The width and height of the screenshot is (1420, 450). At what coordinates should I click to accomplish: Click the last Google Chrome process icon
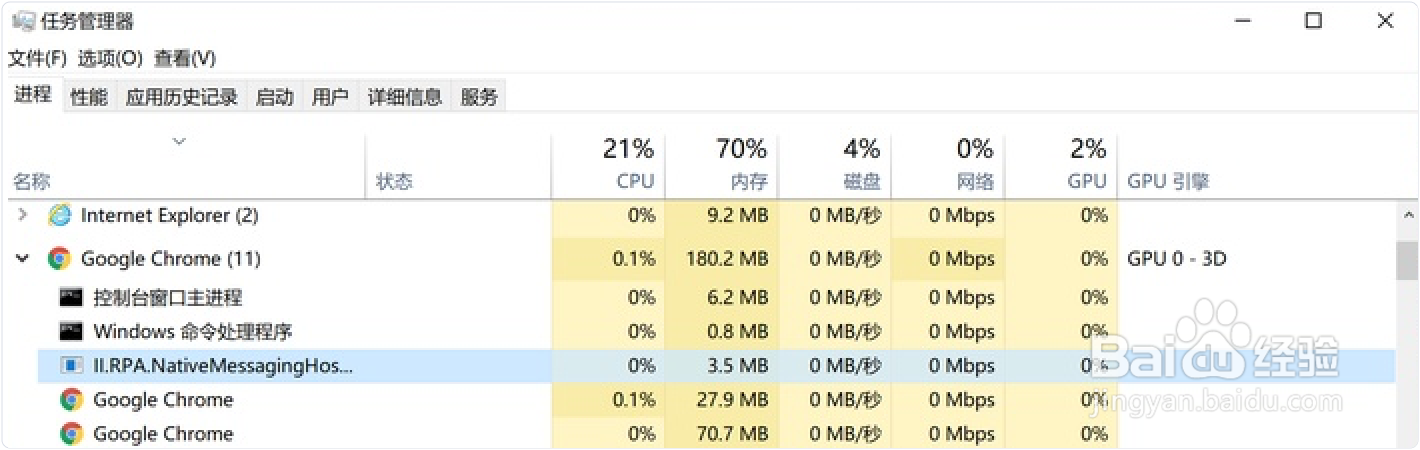71,434
